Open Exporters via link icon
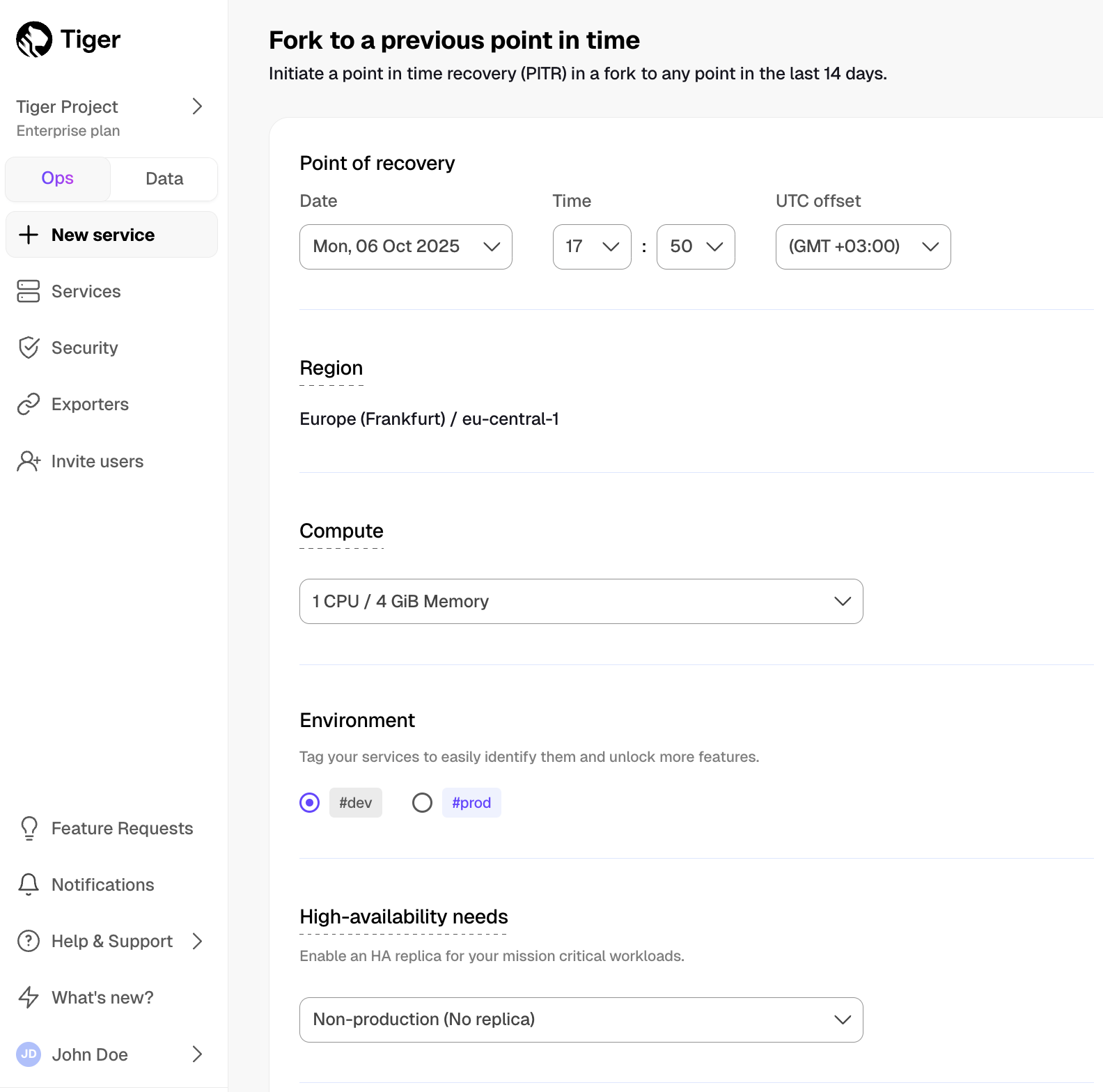Image resolution: width=1103 pixels, height=1092 pixels. tap(29, 404)
